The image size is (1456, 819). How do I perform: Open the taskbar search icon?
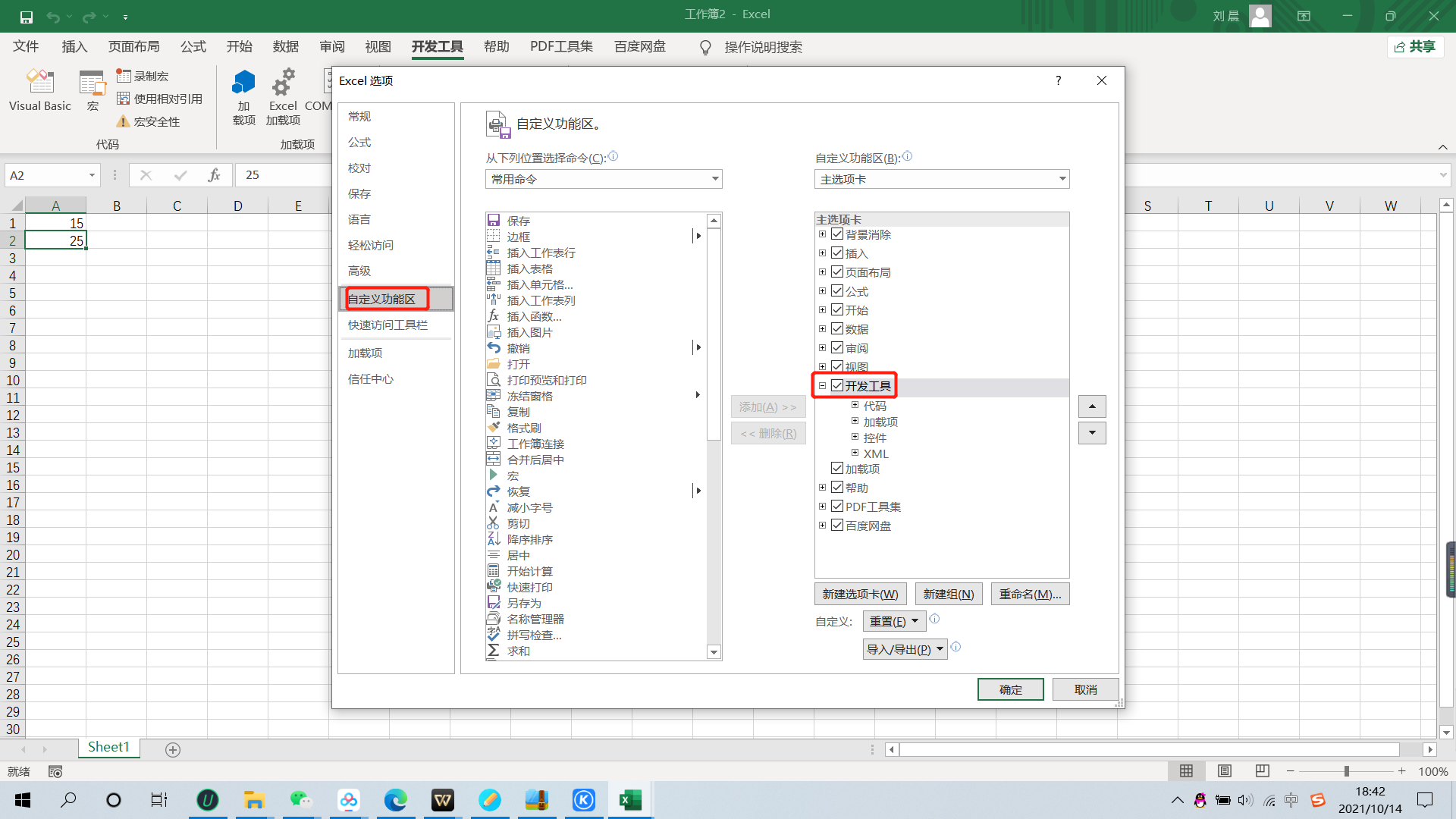68,800
